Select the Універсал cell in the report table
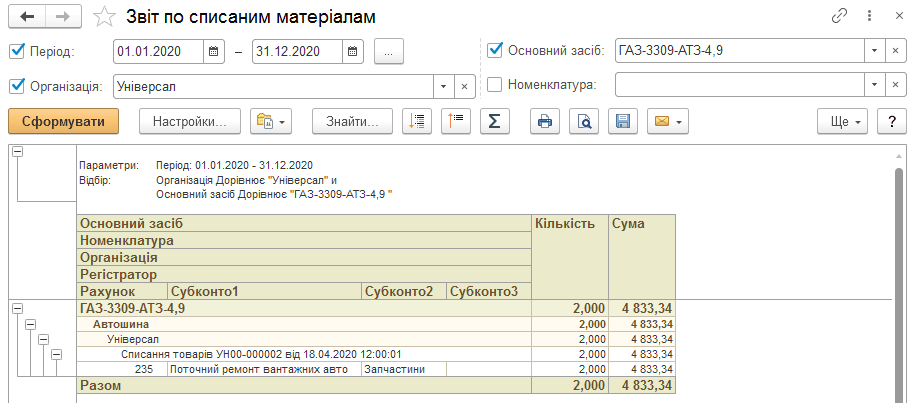This screenshot has height=403, width=916. tap(304, 339)
